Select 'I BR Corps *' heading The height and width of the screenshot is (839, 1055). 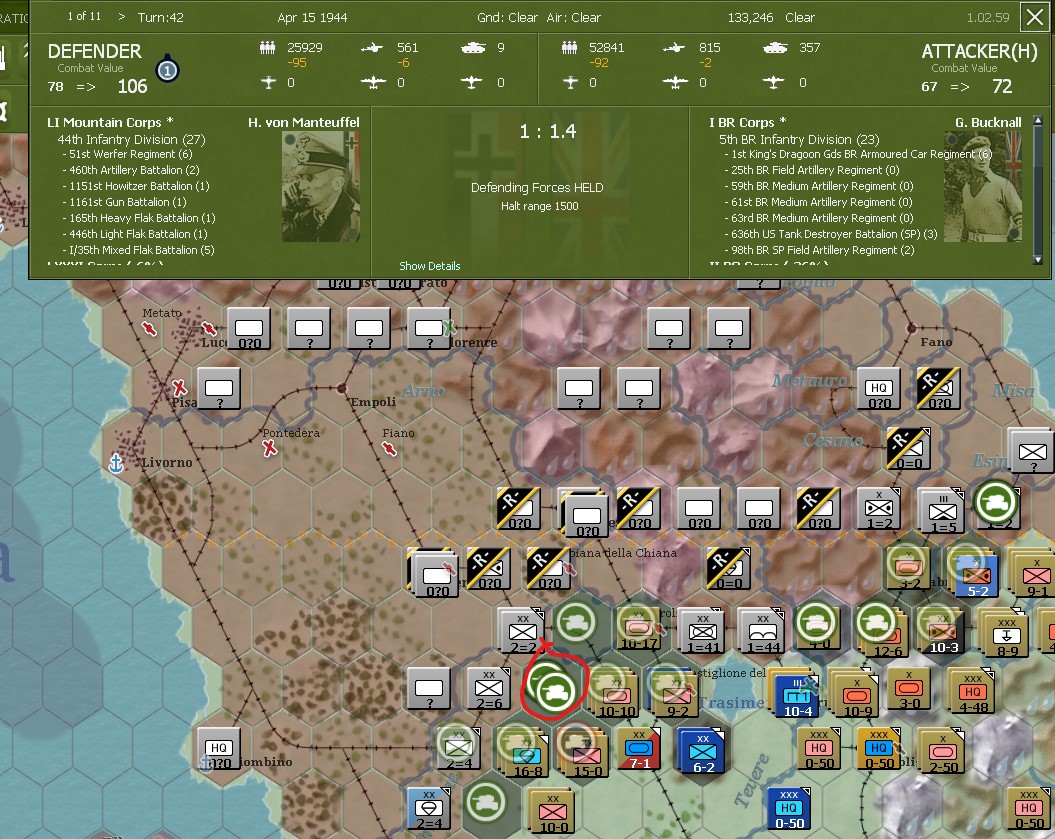(748, 122)
